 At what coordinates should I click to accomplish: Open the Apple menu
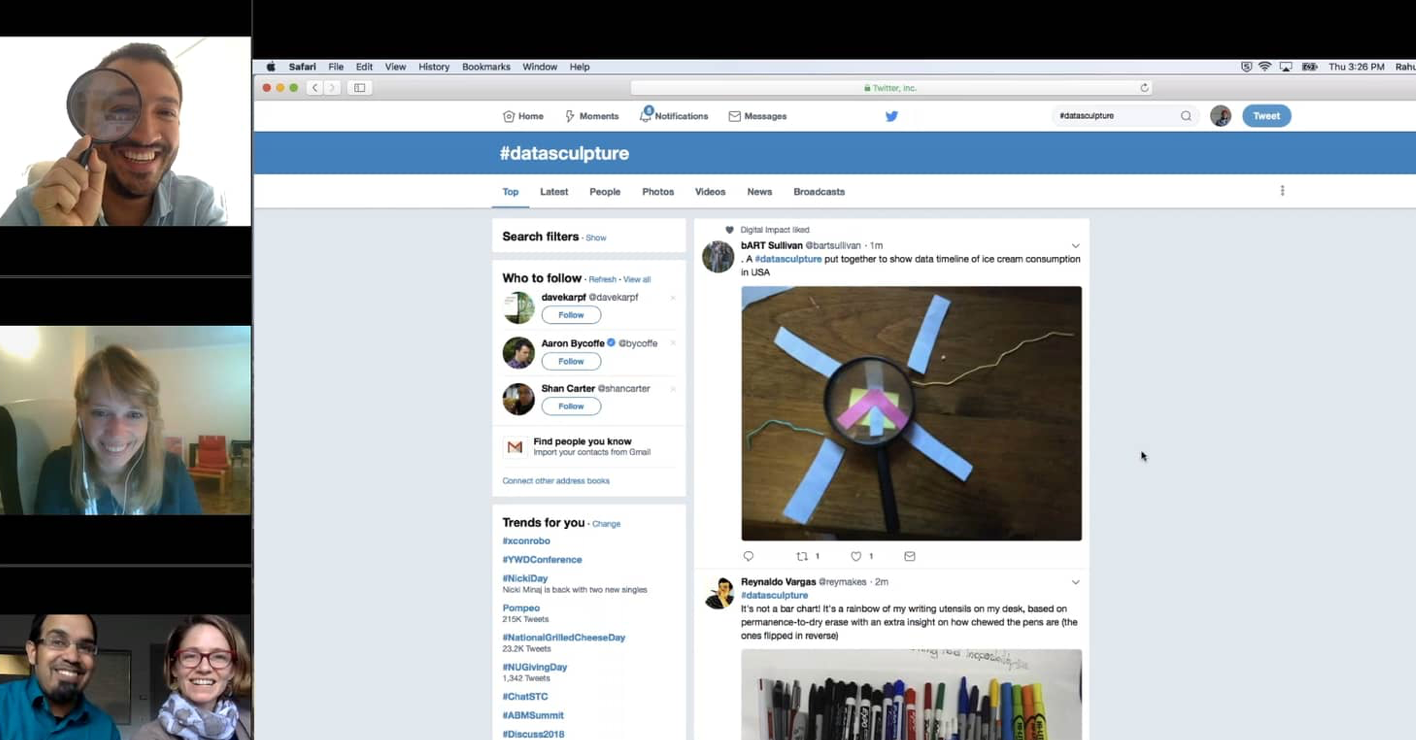pos(270,67)
